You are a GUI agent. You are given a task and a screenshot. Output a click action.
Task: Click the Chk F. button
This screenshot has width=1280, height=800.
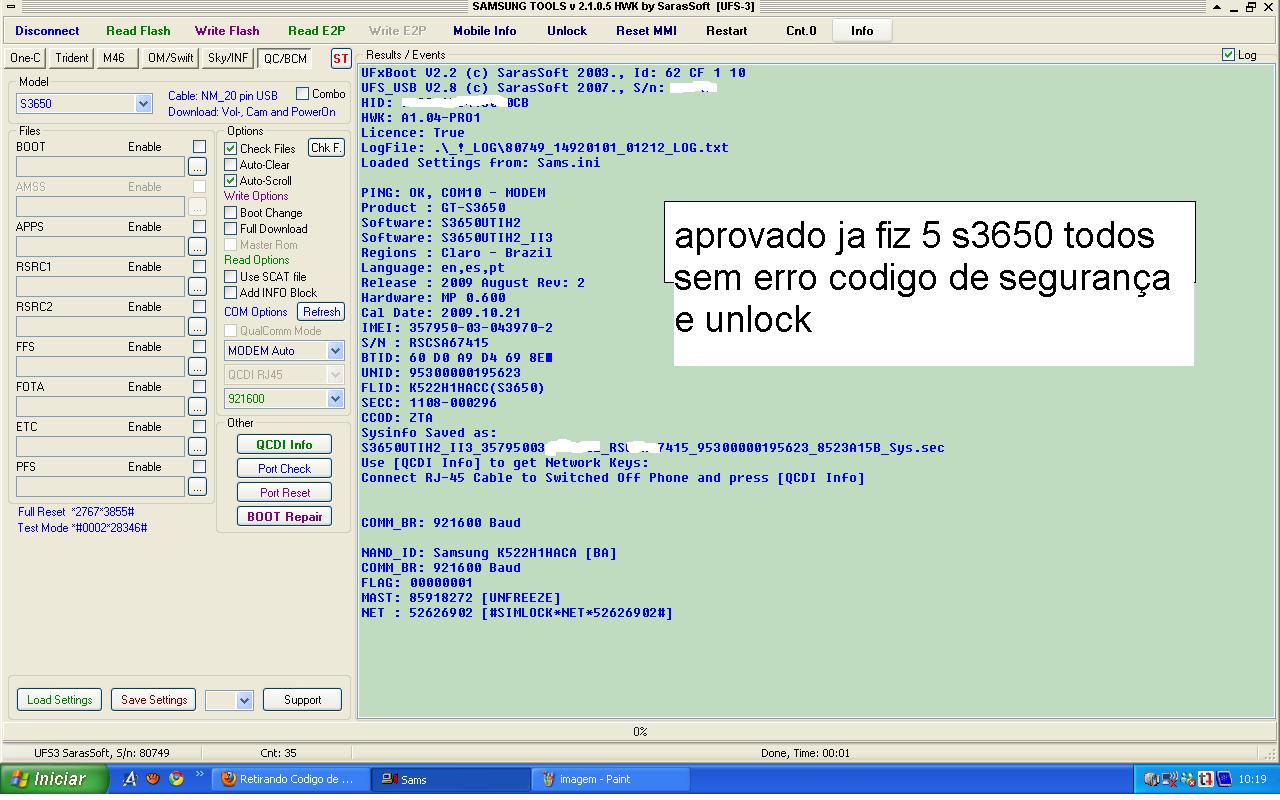pyautogui.click(x=326, y=148)
